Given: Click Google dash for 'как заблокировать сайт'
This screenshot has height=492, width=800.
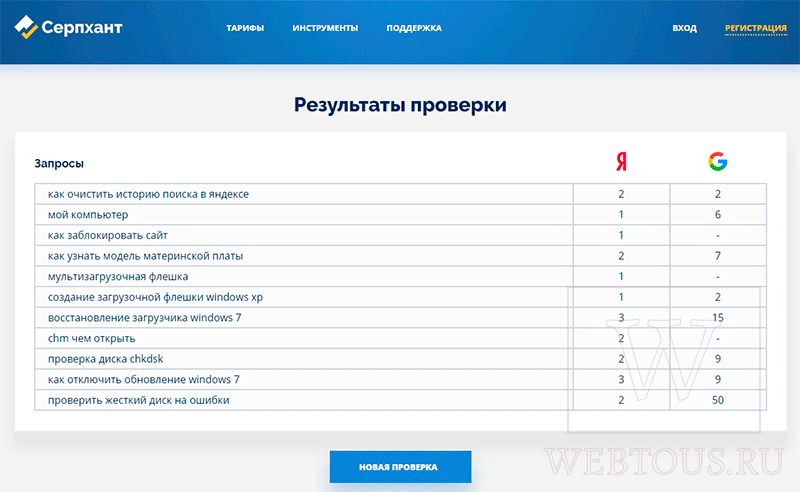Looking at the screenshot, I should tap(717, 235).
